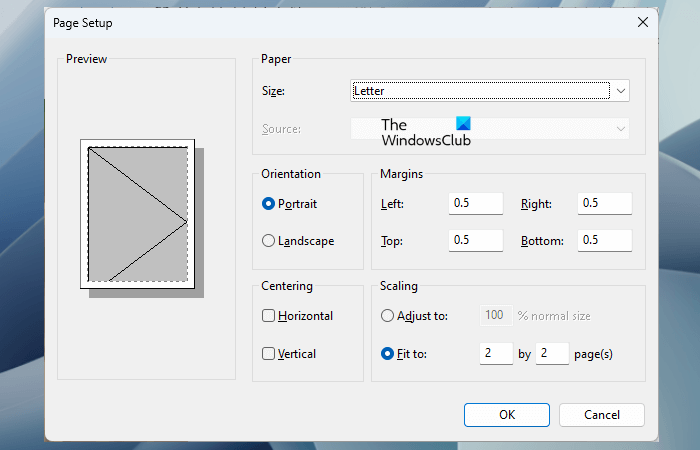The width and height of the screenshot is (700, 450).
Task: Click the Size combo box arrow
Action: pos(621,91)
